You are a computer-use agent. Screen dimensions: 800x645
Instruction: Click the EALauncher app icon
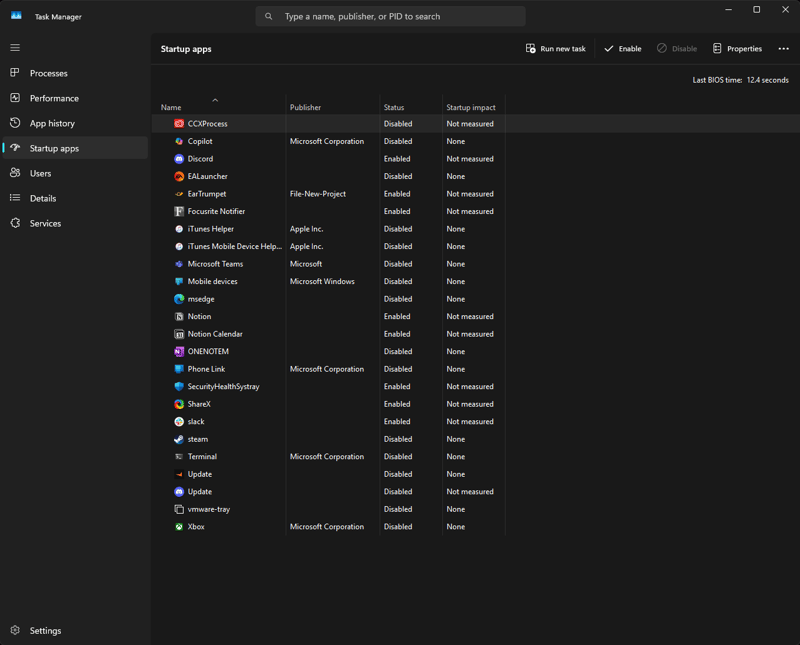(x=179, y=176)
